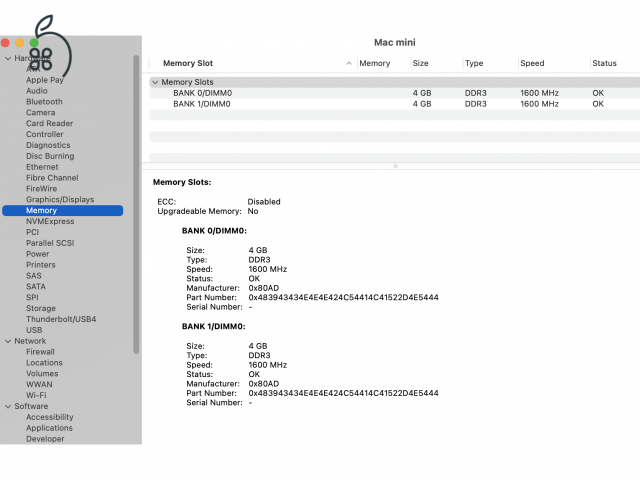Open Locations under Network
Viewport: 640px width, 480px height.
point(44,363)
